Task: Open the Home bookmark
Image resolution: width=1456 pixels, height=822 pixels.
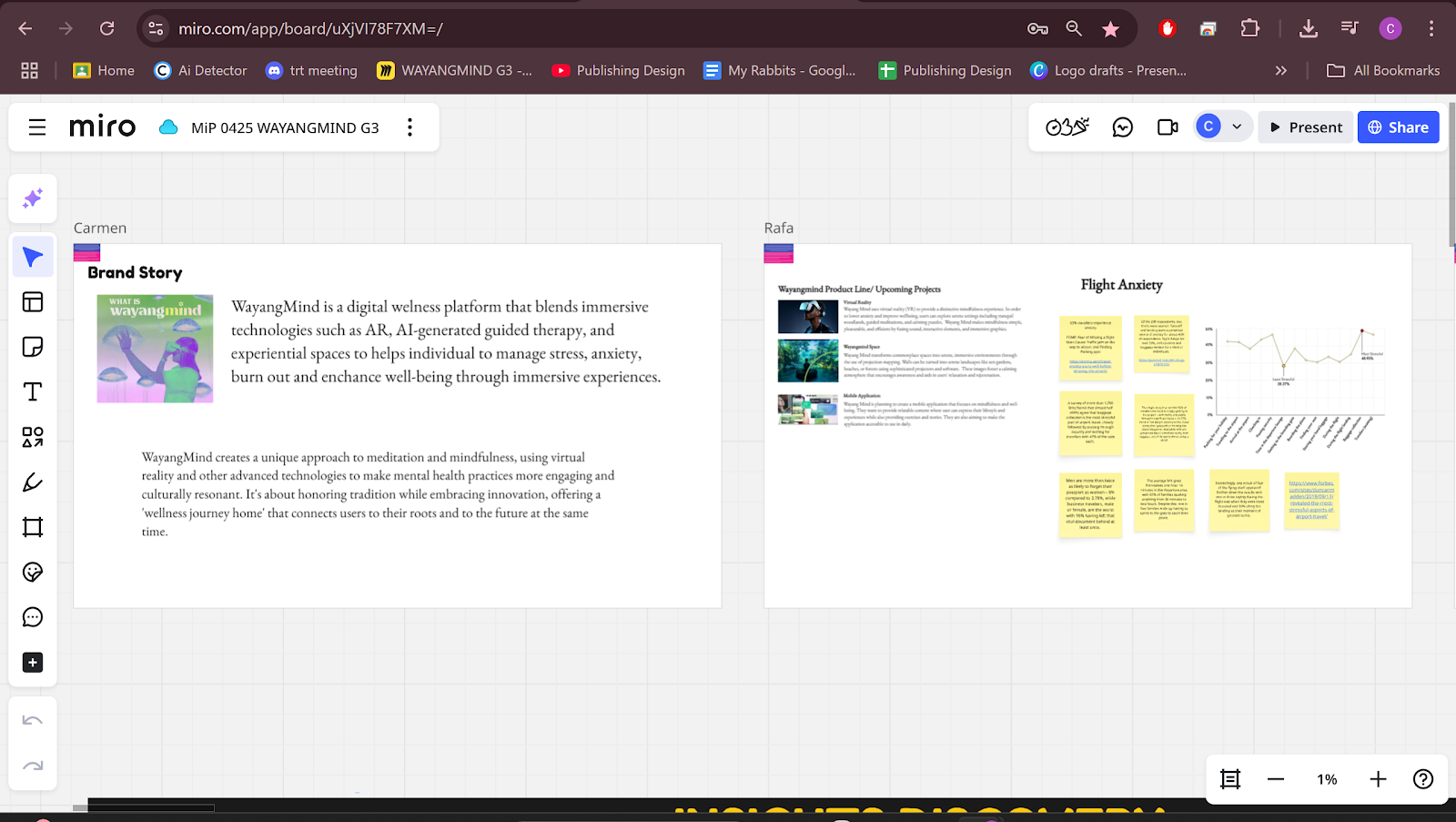Action: (x=104, y=71)
